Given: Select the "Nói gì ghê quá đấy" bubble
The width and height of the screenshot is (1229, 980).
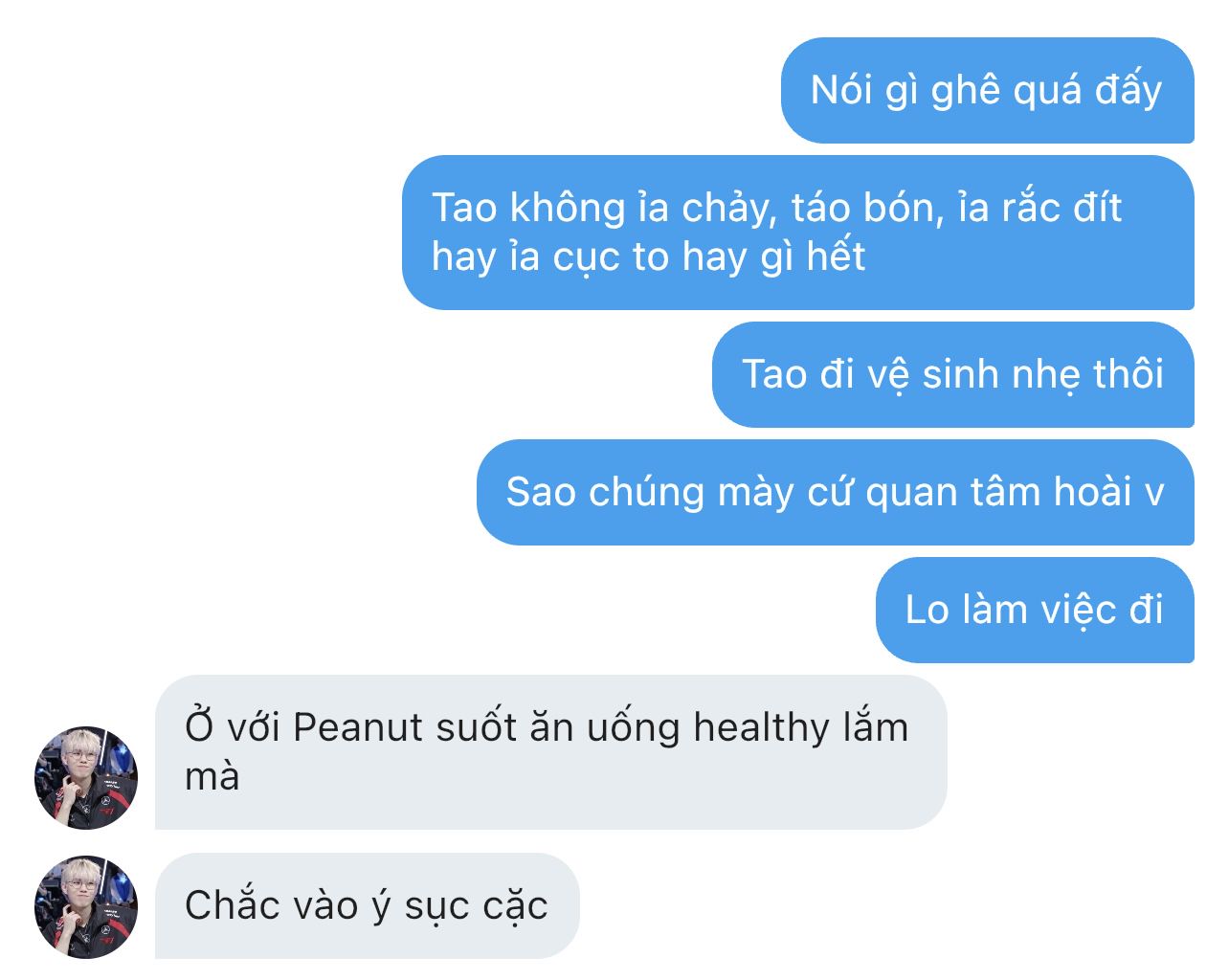Looking at the screenshot, I should coord(988,91).
